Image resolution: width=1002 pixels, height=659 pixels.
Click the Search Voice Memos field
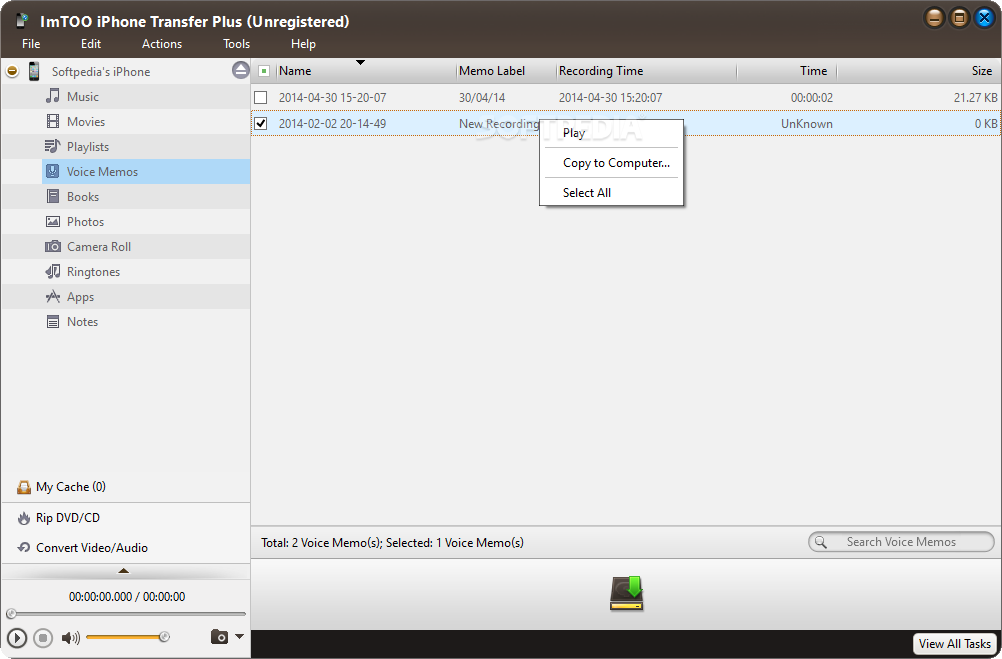tap(901, 542)
